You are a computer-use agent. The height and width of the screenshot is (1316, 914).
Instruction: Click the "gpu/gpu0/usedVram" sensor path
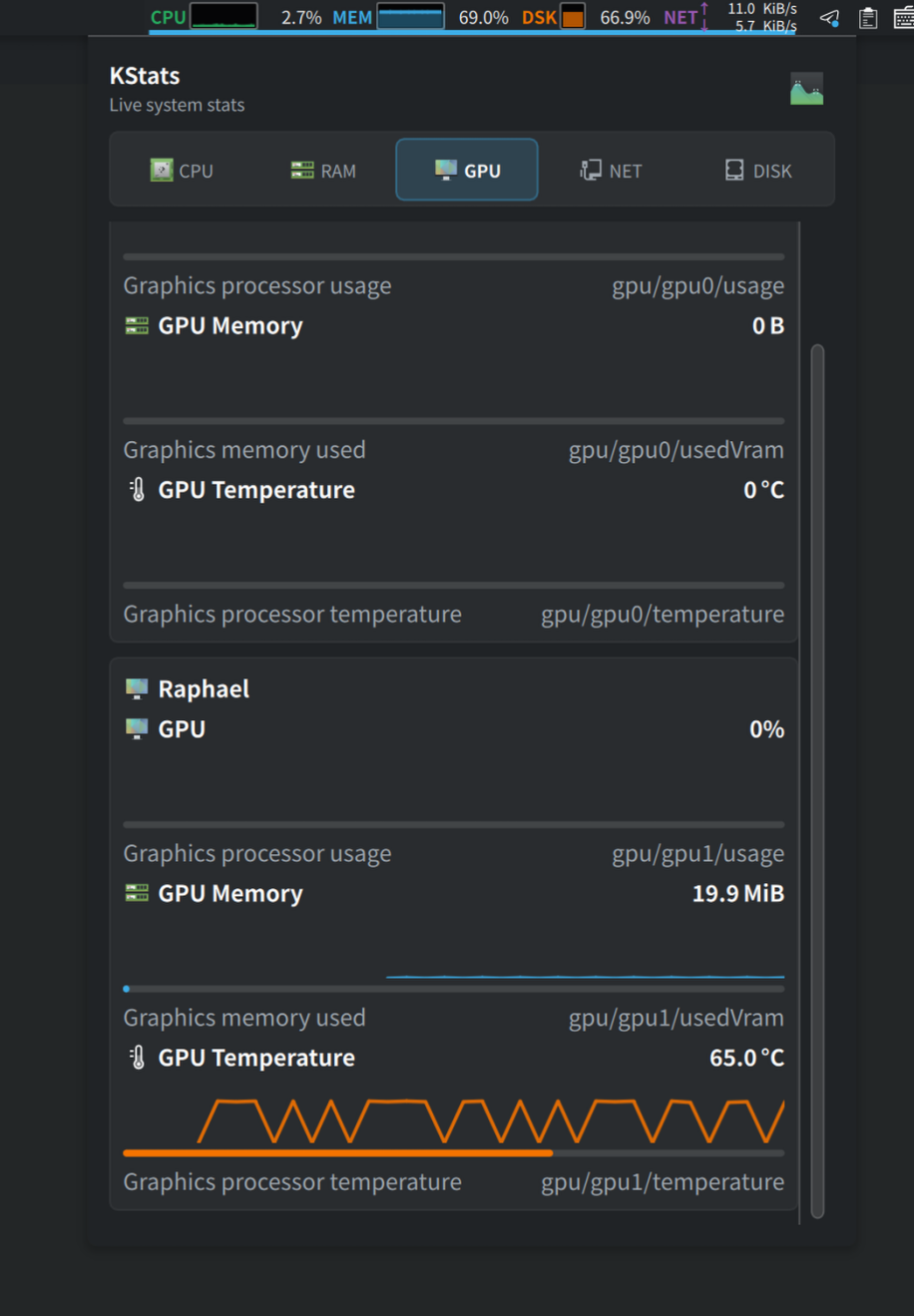tap(677, 450)
